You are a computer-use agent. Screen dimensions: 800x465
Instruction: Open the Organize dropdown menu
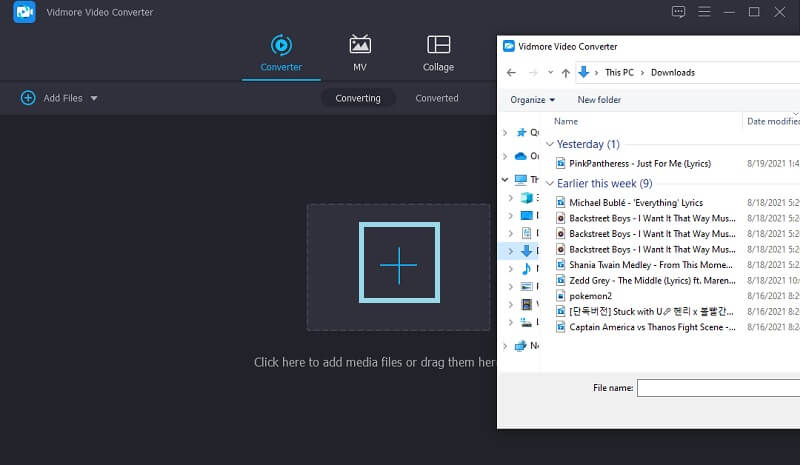532,100
